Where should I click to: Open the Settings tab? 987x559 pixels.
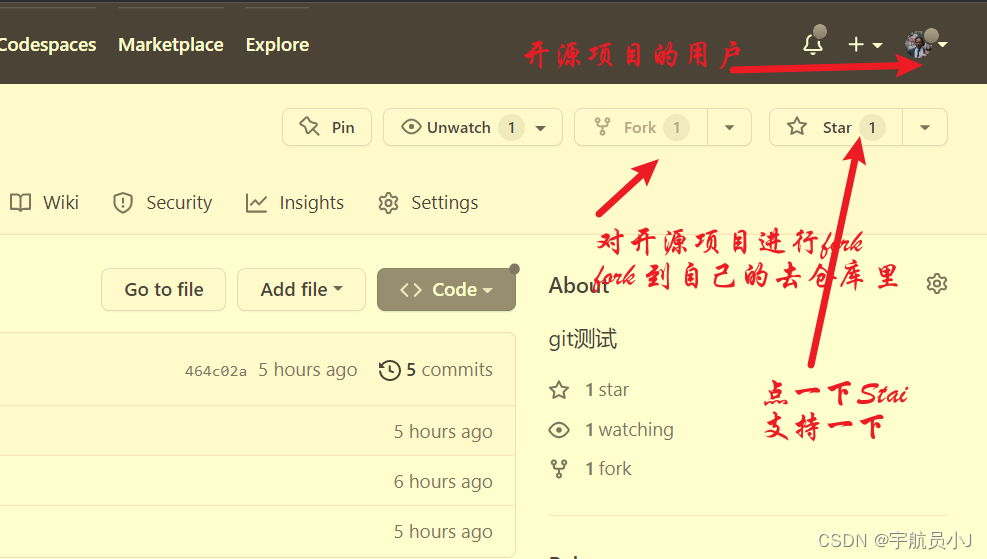[x=428, y=203]
